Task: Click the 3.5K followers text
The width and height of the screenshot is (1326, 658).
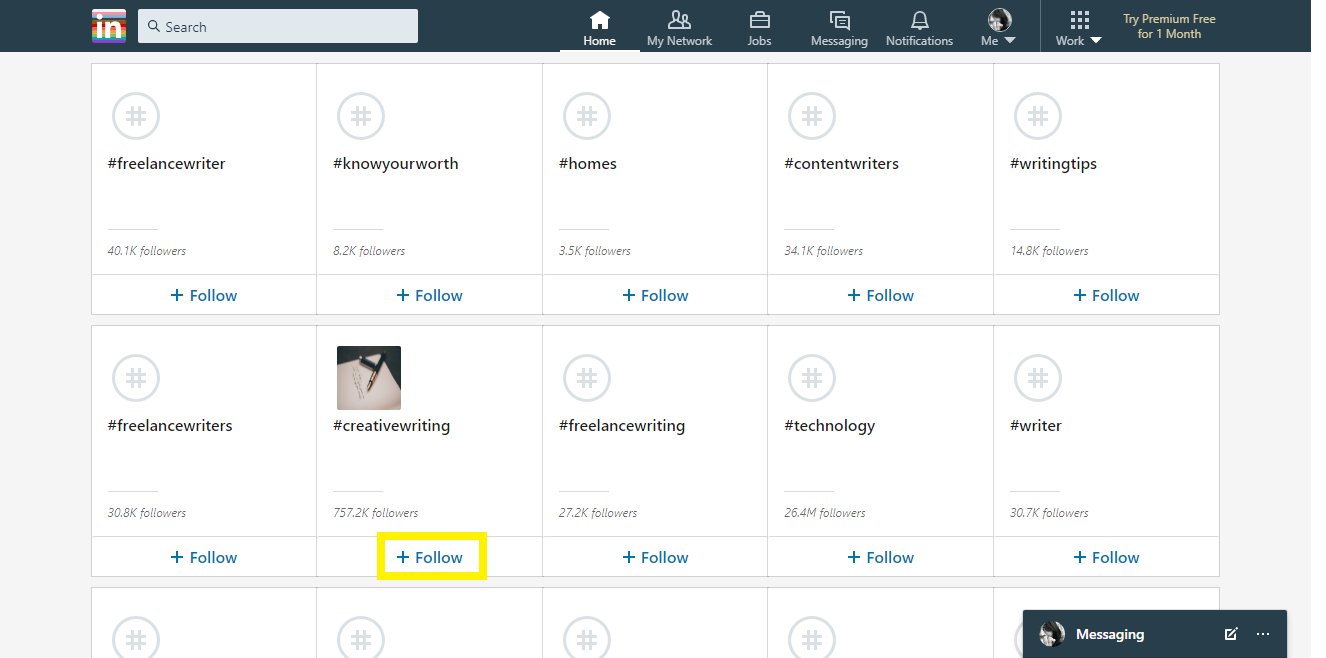Action: pyautogui.click(x=595, y=251)
